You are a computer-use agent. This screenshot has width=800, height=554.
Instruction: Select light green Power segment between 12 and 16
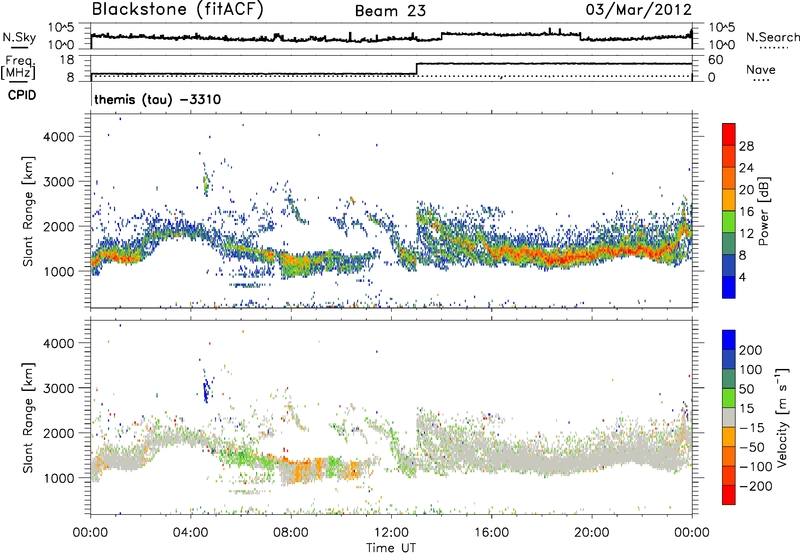coord(729,222)
